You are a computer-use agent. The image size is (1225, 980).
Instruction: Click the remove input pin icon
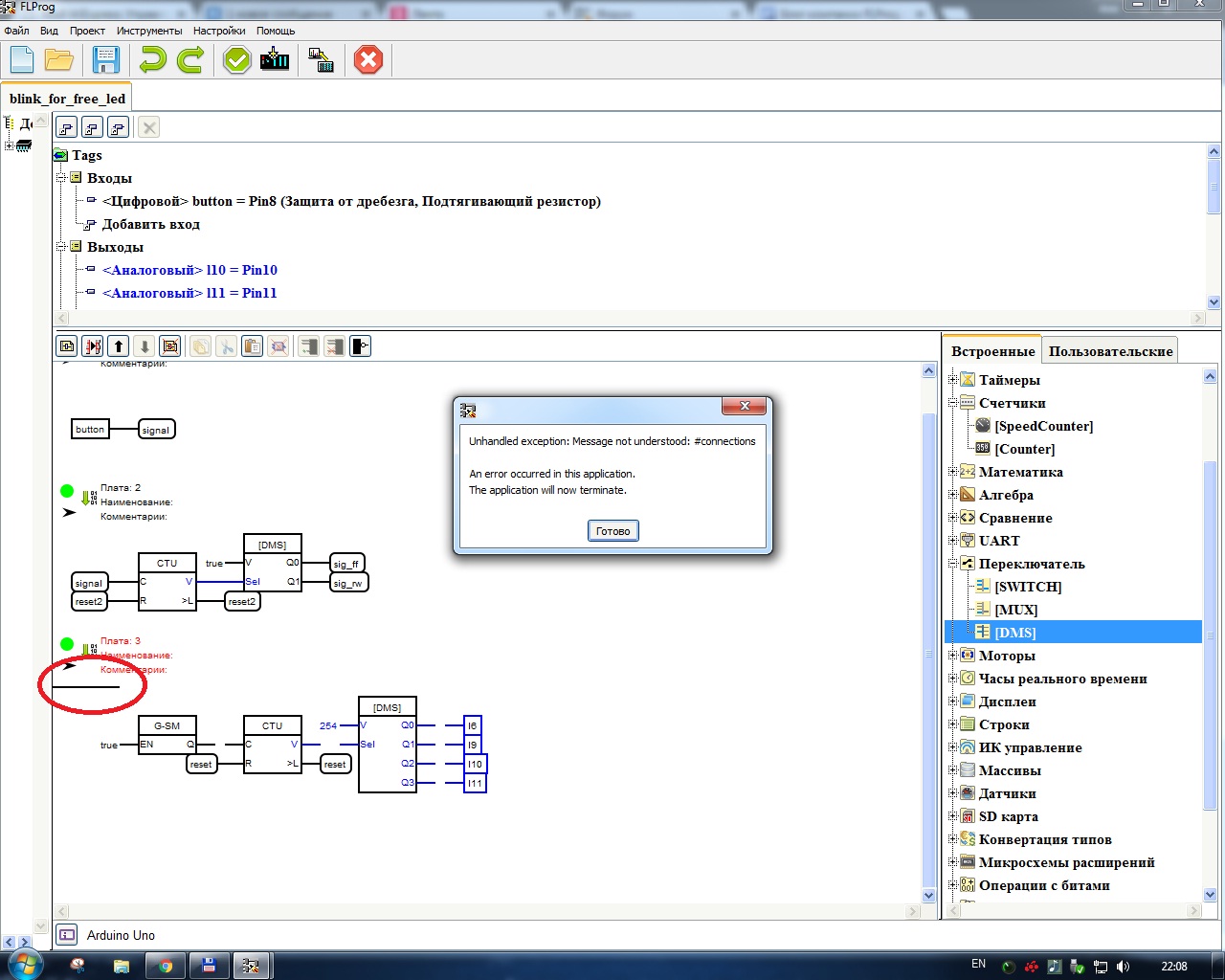click(x=334, y=345)
